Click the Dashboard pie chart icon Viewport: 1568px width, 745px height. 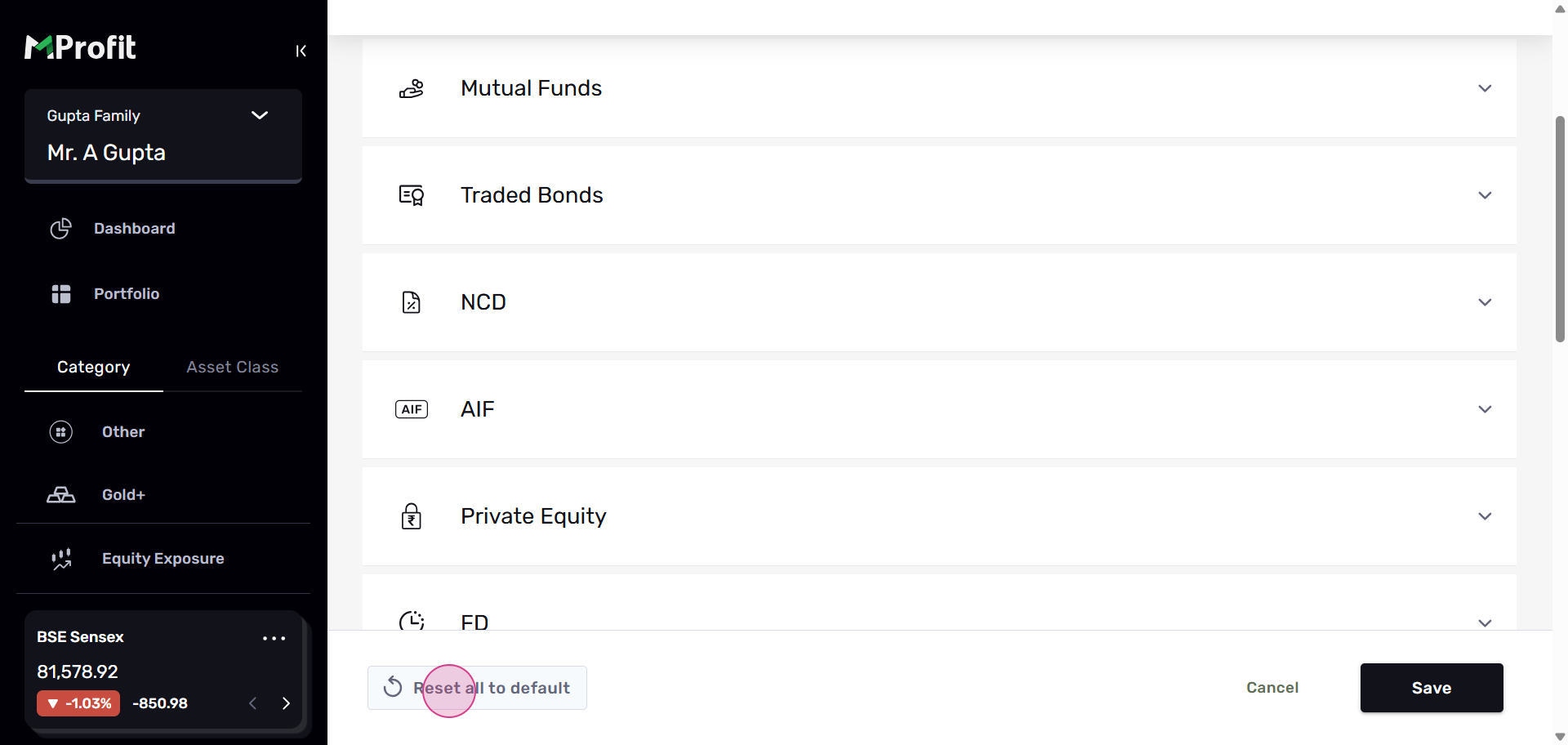coord(61,229)
